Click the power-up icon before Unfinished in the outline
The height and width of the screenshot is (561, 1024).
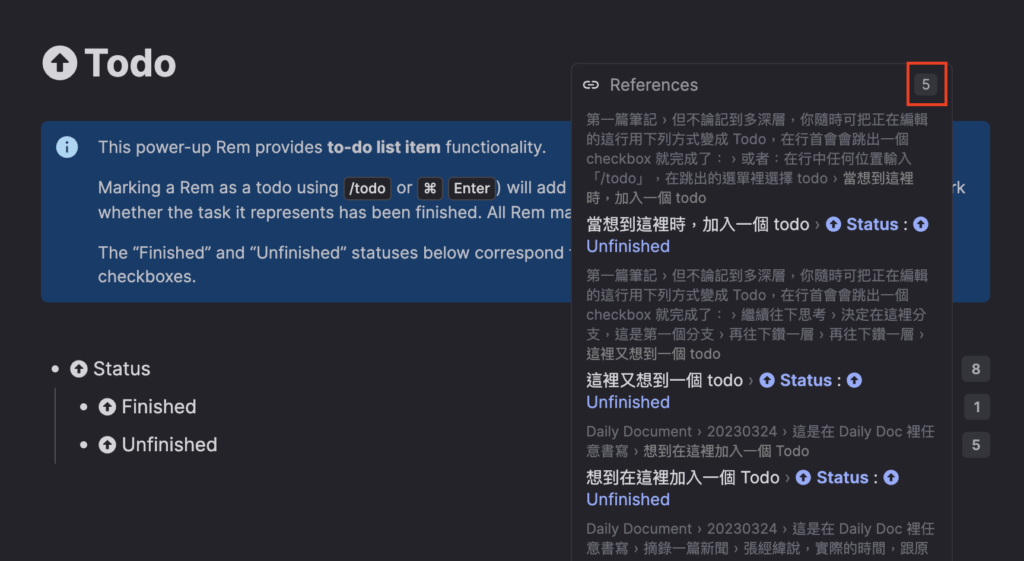click(x=108, y=445)
